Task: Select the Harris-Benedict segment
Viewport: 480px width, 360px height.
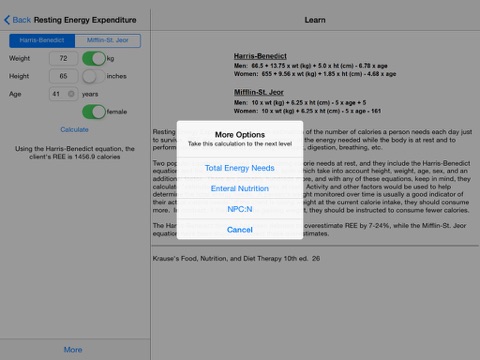Action: [42, 40]
